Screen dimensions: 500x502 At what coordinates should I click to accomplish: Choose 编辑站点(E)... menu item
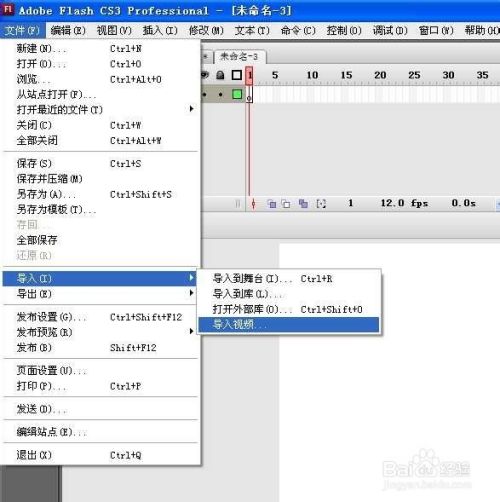tap(100, 432)
